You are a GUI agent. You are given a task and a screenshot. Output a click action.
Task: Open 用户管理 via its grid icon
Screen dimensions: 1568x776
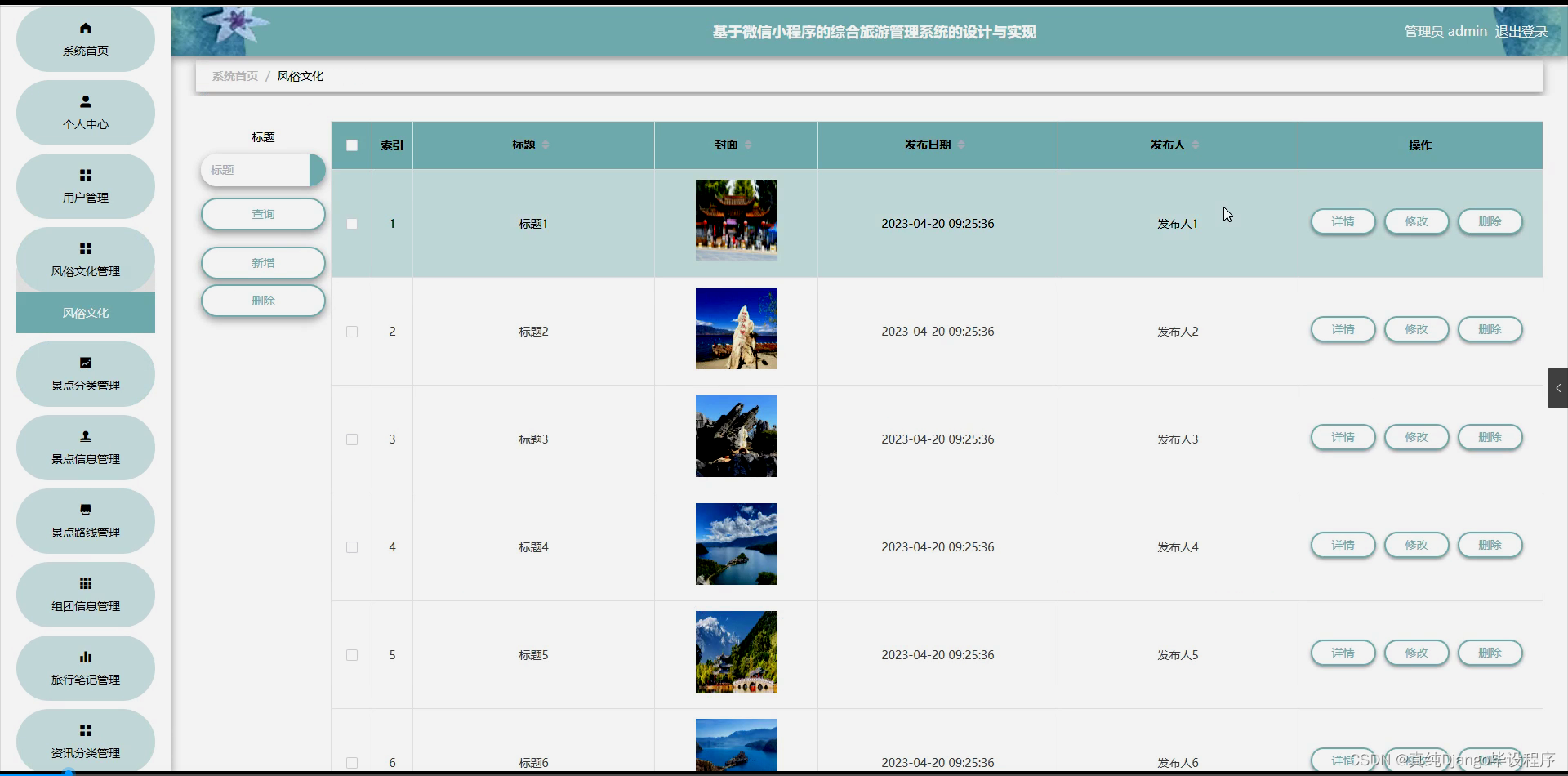click(x=85, y=176)
